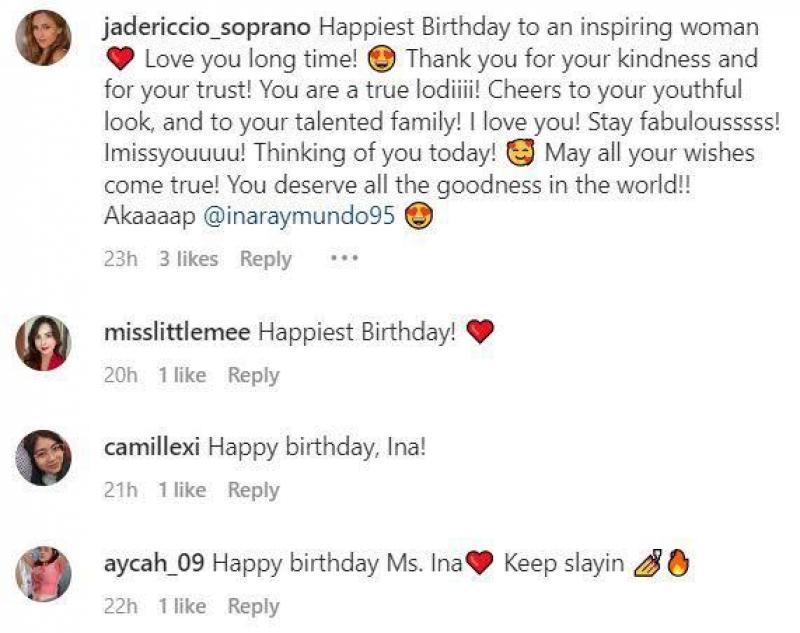The height and width of the screenshot is (633, 800).
Task: Click the 23h timestamp on the first comment
Action: (120, 259)
